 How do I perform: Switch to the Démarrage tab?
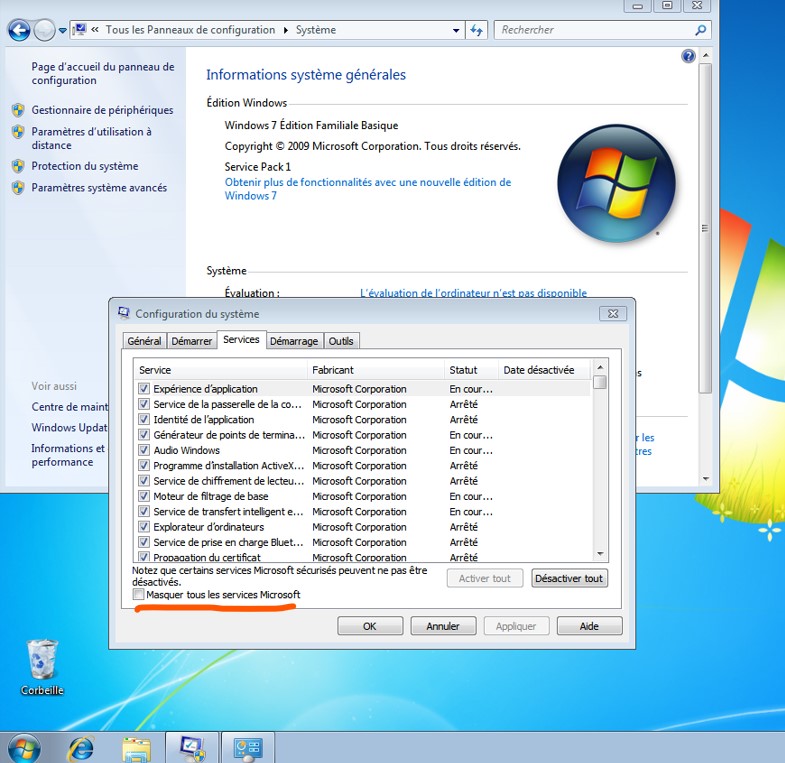(x=294, y=341)
